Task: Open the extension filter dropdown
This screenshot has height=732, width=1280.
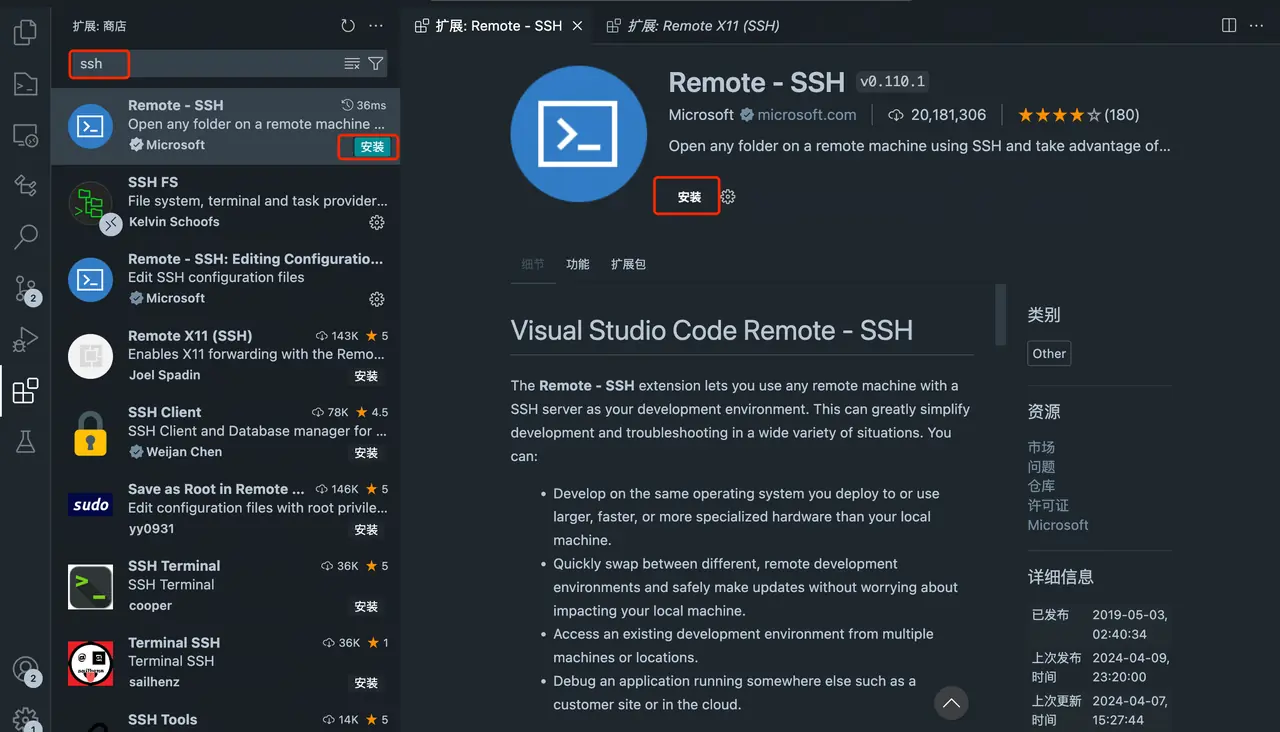Action: tap(376, 64)
